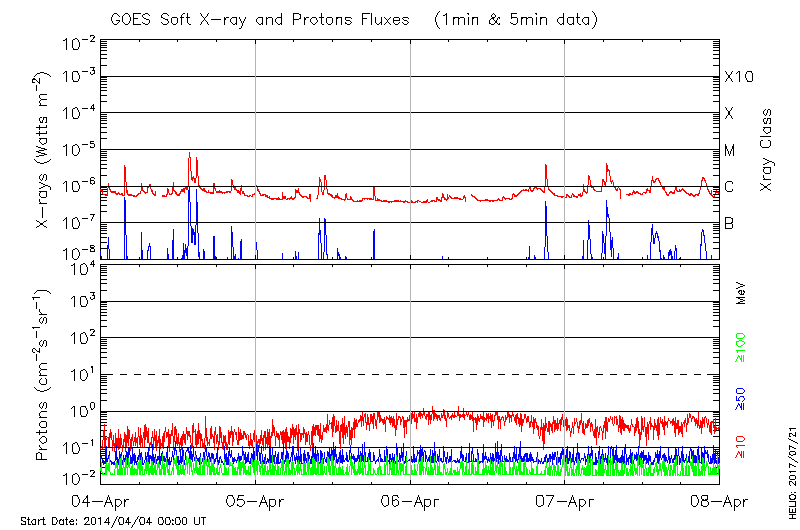Click the green ≥100 MeV legend label

741,346
